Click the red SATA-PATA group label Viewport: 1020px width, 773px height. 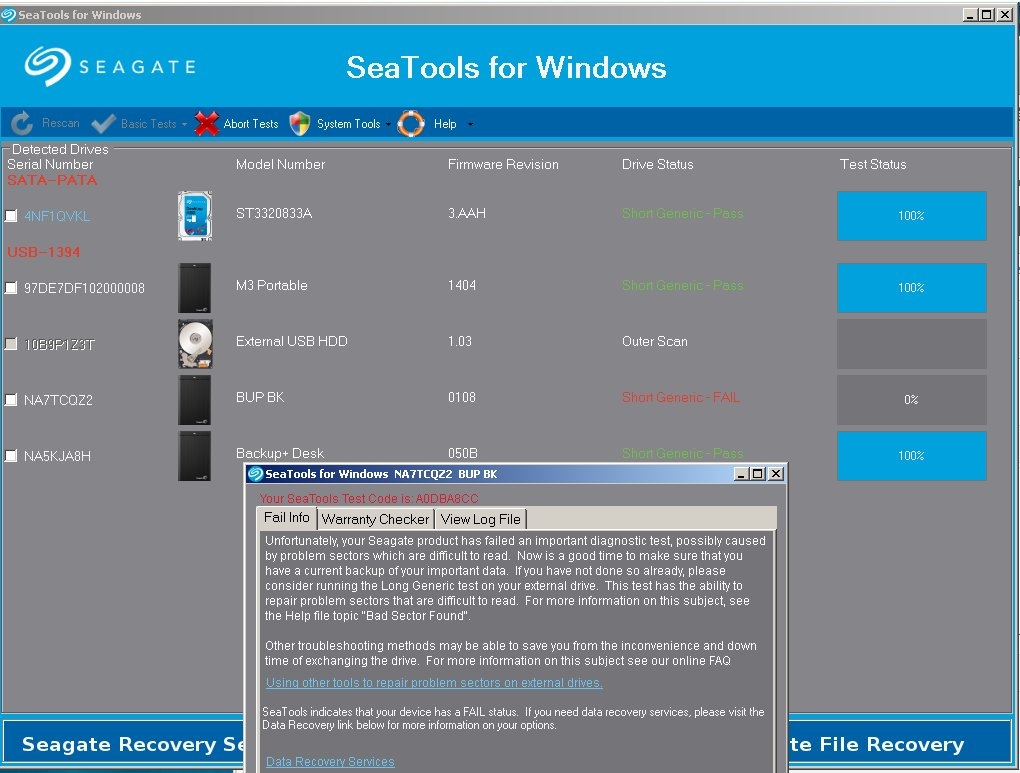(52, 180)
